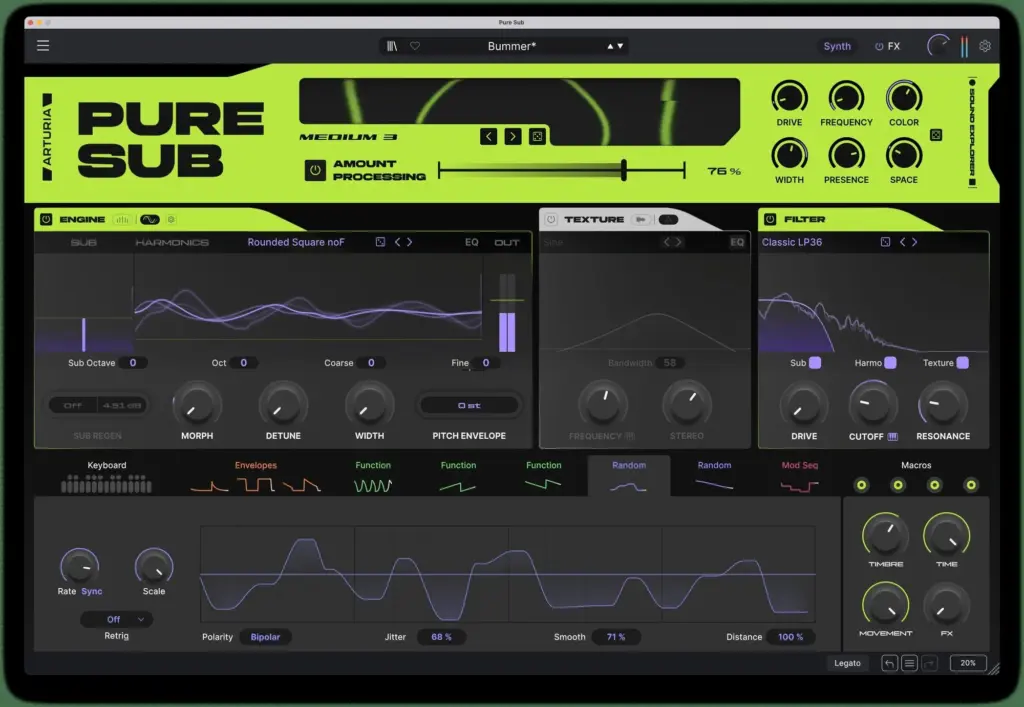This screenshot has height=707, width=1024.
Task: Select the Texture noise mode icon
Action: 668,220
